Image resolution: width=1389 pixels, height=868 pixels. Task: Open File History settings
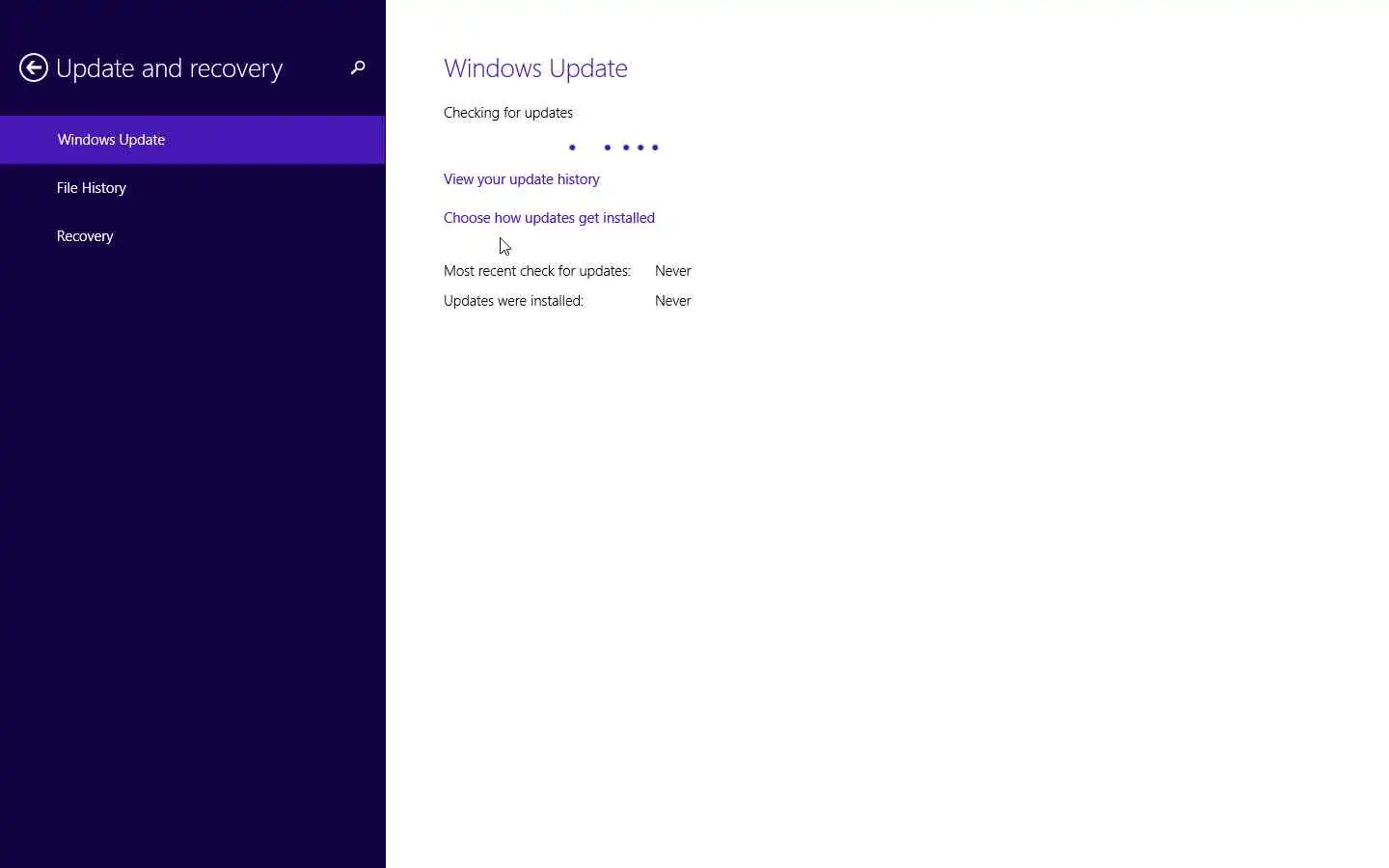tap(193, 188)
